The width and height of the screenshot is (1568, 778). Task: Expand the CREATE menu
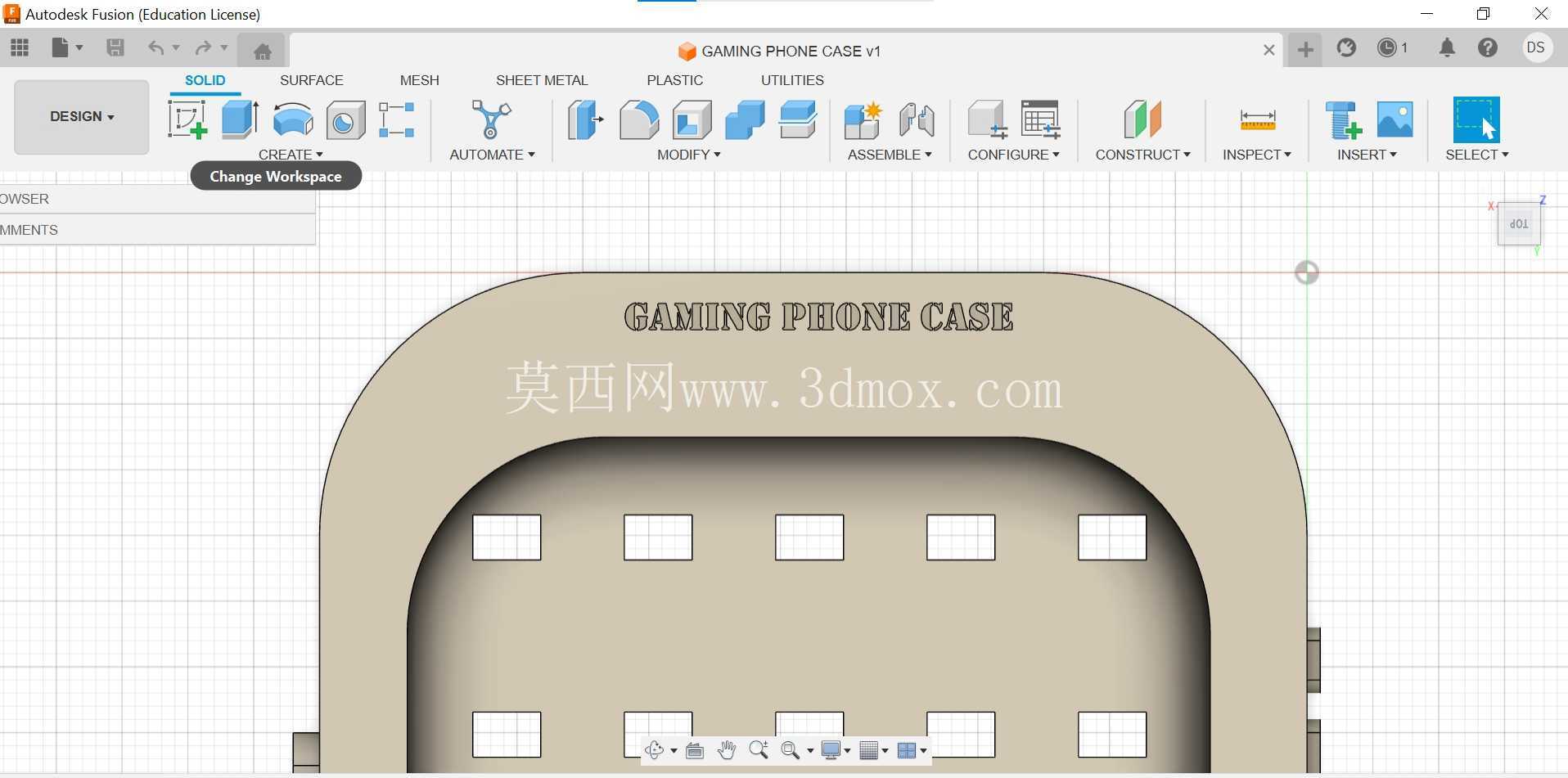click(291, 155)
